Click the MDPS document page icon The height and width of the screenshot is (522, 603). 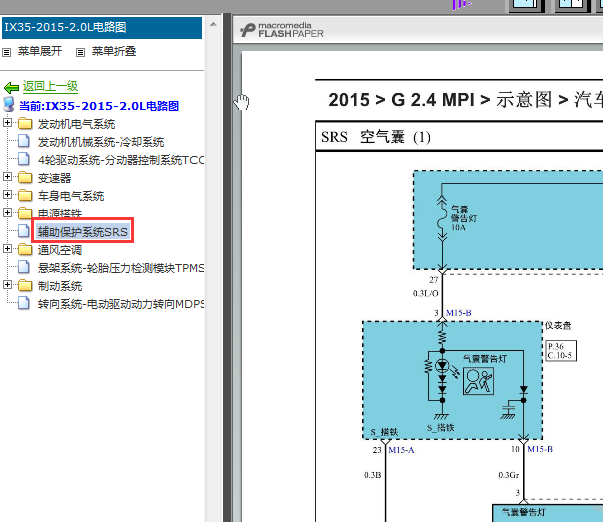click(x=24, y=303)
